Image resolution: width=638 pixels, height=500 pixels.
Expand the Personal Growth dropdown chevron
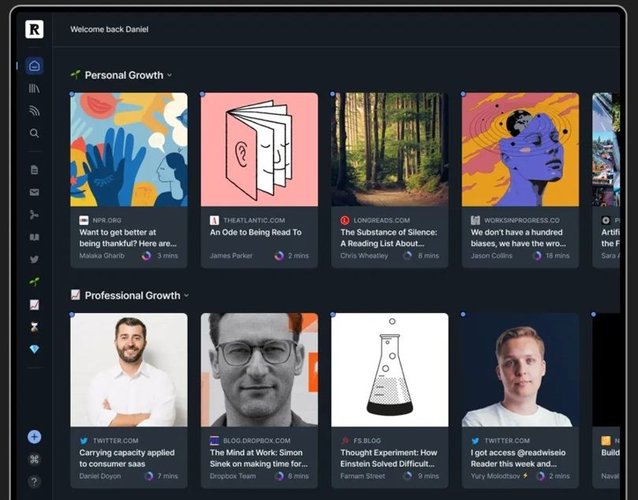point(170,75)
